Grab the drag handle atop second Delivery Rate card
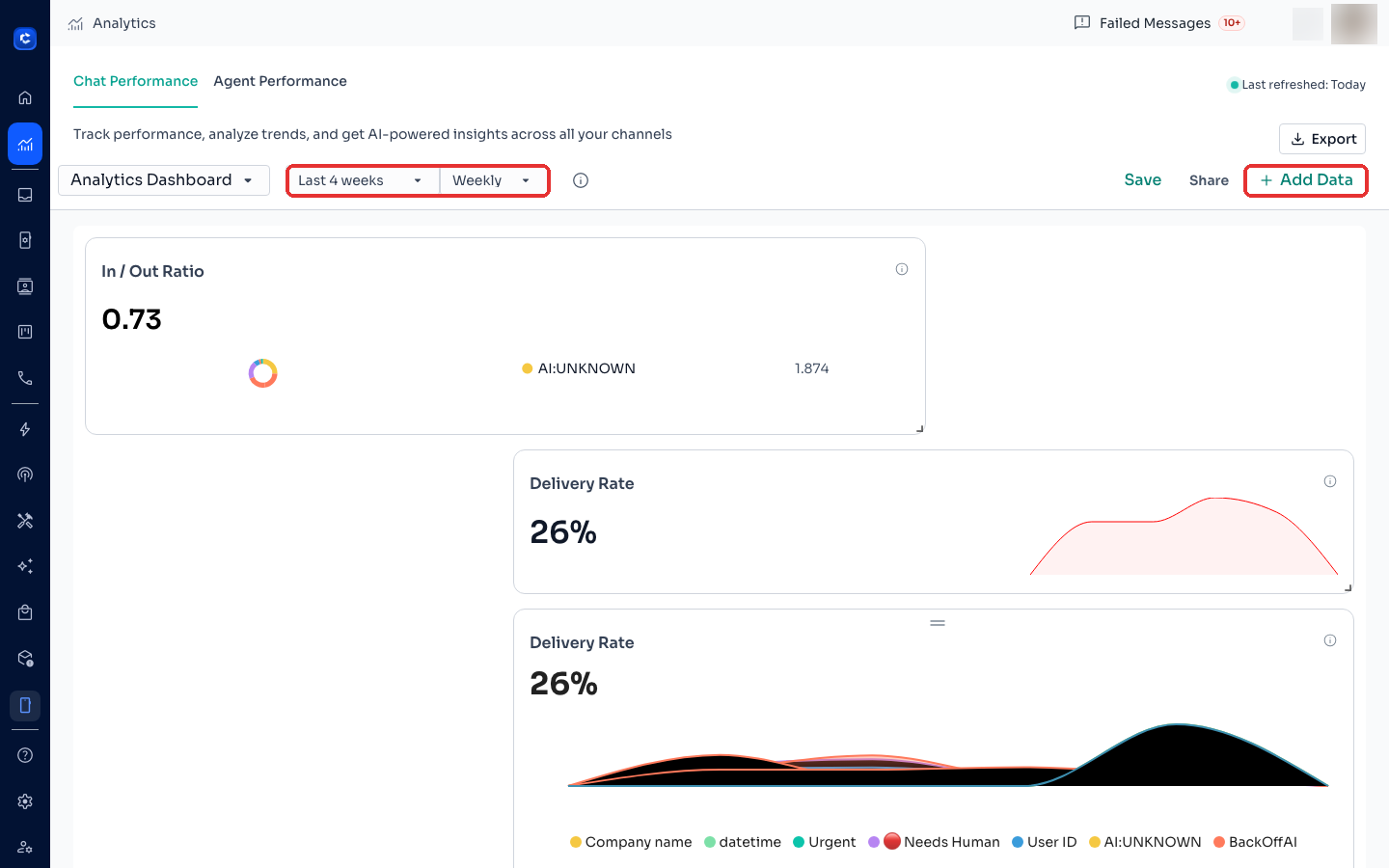 938,623
